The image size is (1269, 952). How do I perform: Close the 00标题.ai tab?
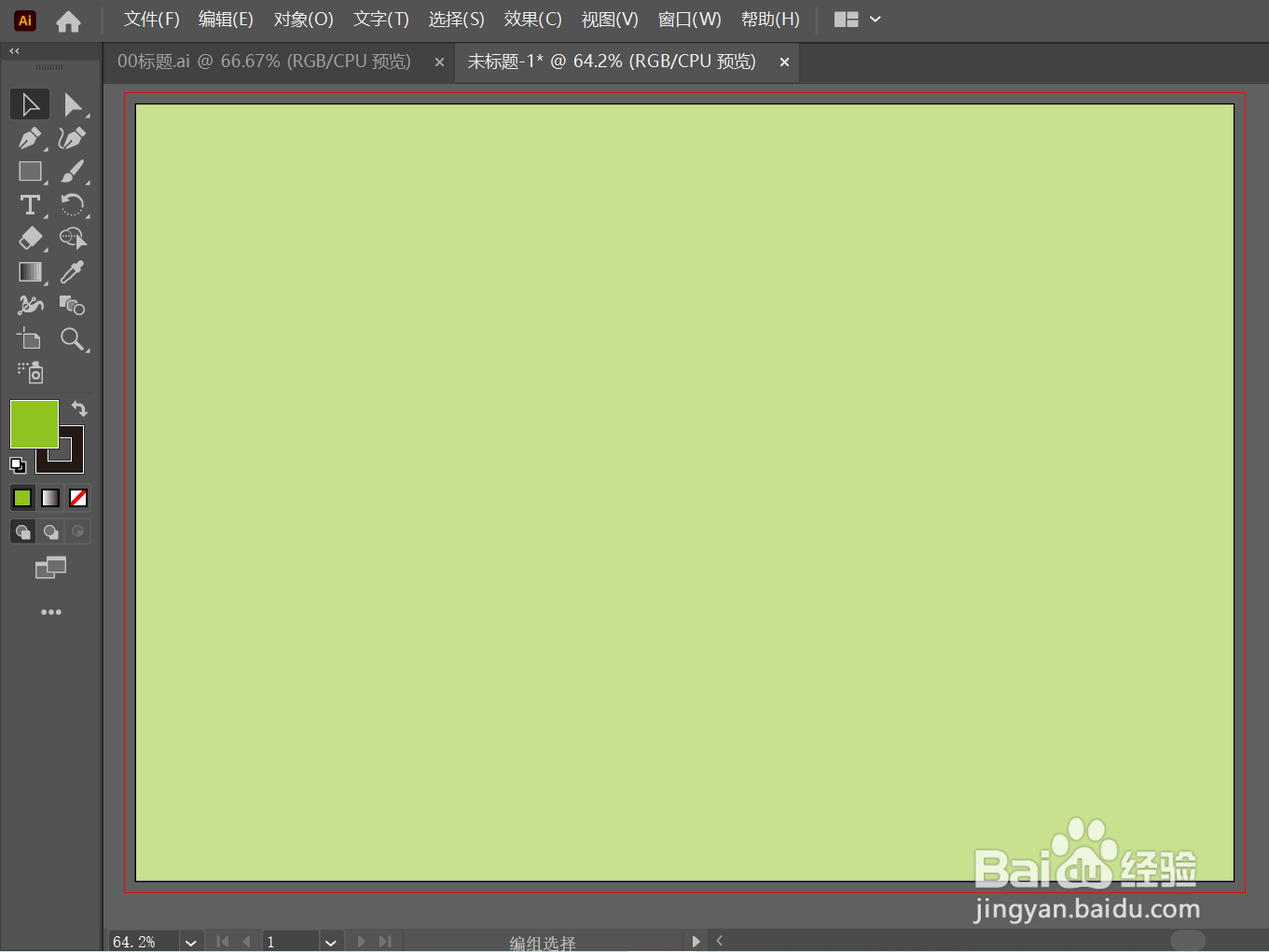[x=439, y=62]
